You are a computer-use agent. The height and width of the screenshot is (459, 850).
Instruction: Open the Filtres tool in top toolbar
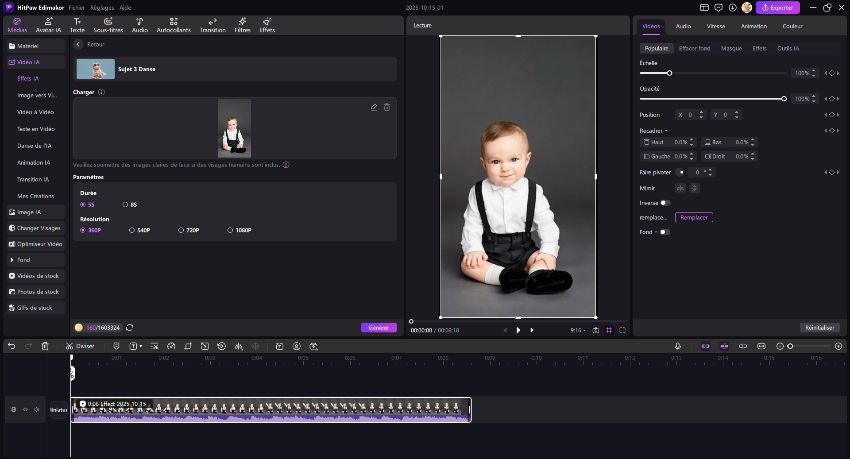[242, 25]
